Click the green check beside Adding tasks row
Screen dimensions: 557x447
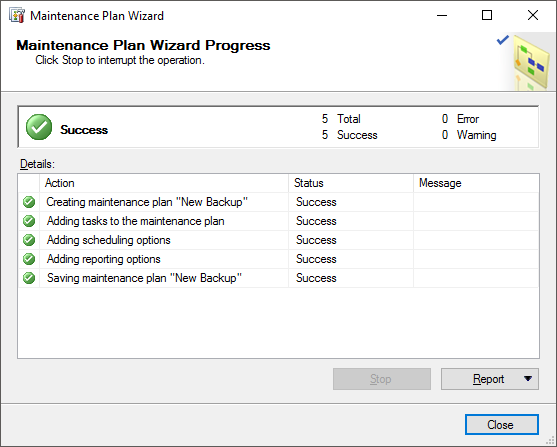coord(29,221)
